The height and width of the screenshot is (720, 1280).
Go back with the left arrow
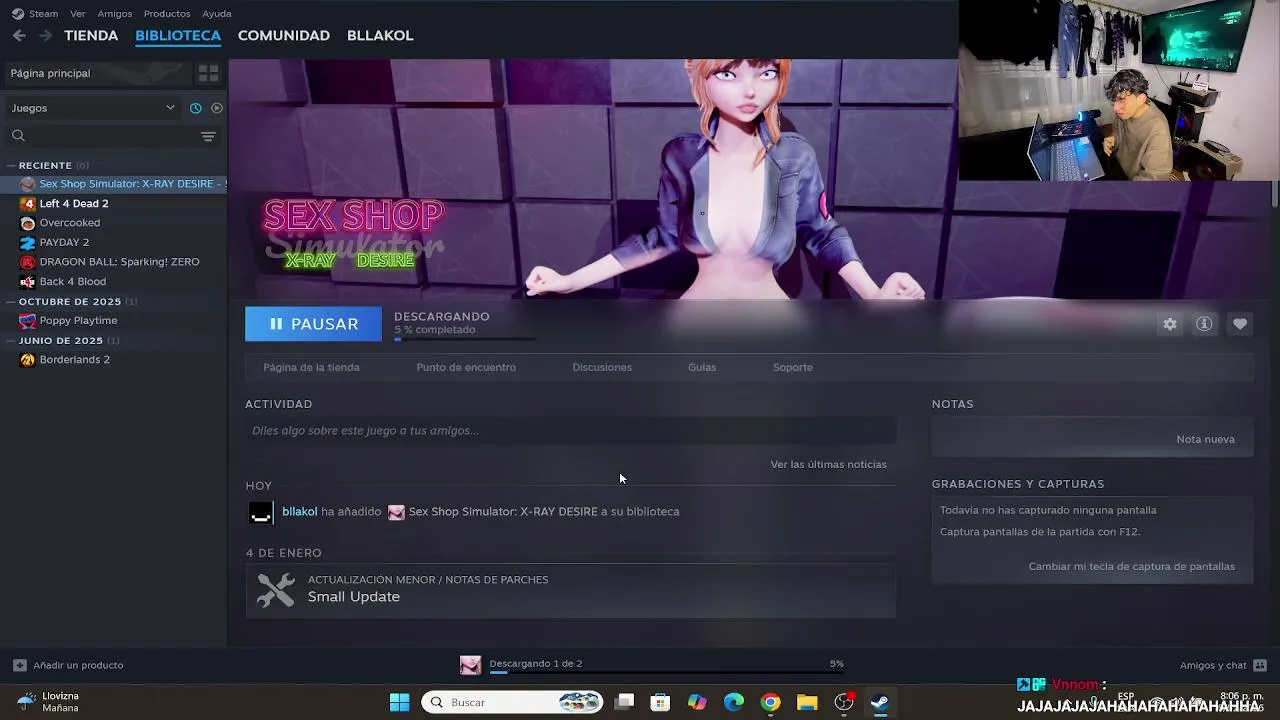(x=19, y=35)
